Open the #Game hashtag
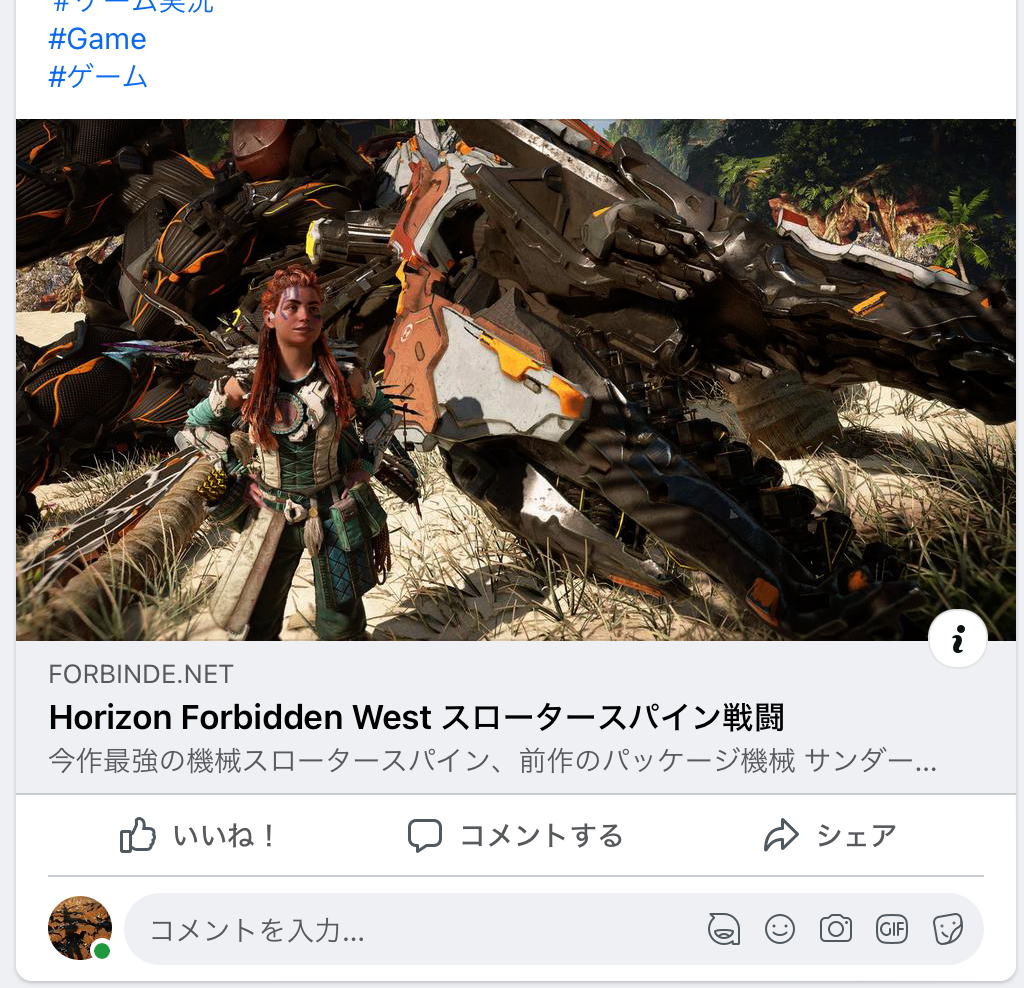Screen dimensions: 1024x988 [x=97, y=39]
